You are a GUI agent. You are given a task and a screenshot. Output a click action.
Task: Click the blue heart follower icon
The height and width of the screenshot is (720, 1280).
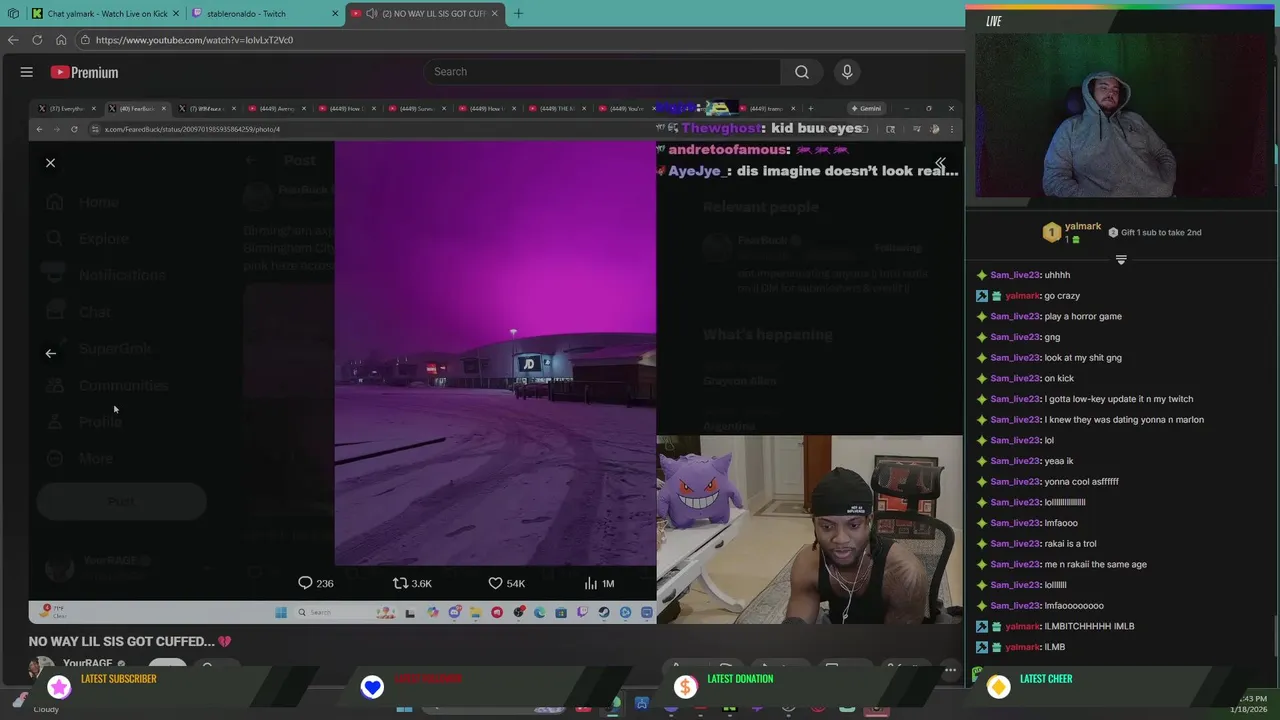pyautogui.click(x=372, y=687)
